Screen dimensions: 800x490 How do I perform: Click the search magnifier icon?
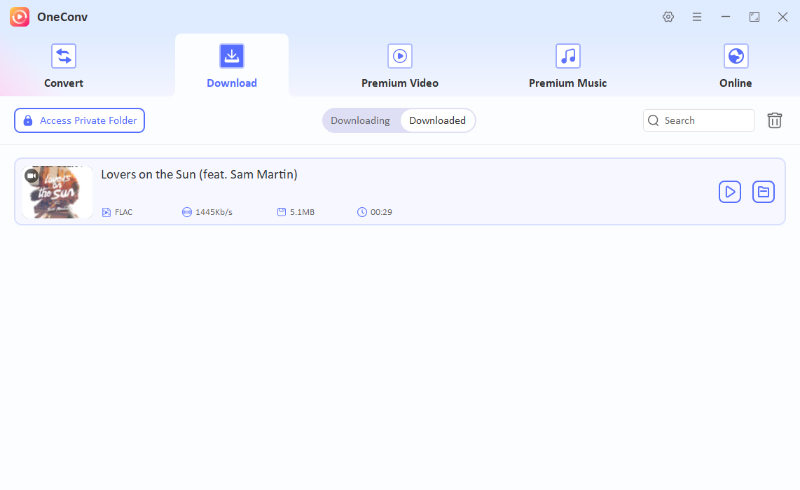653,120
